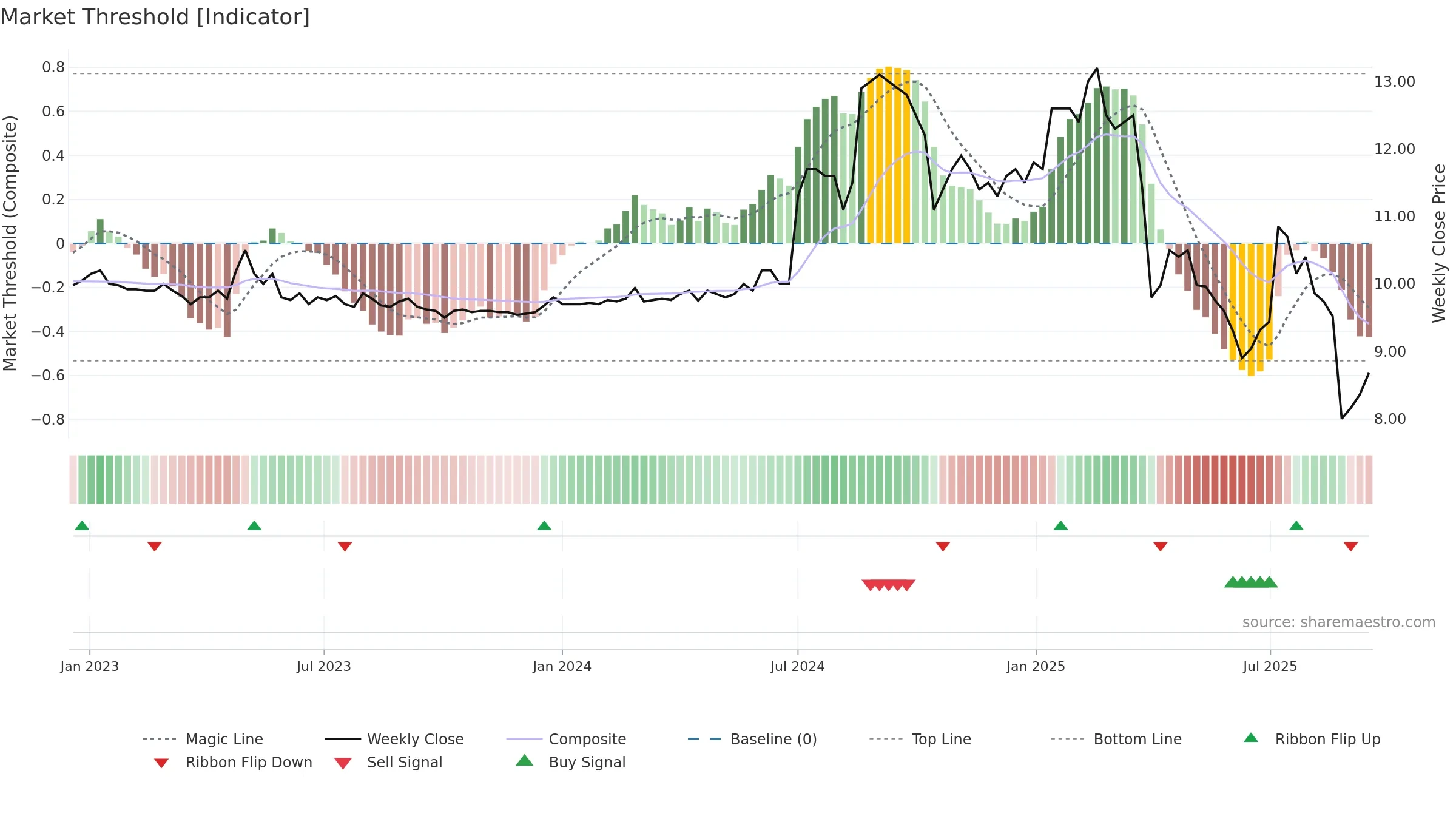Click the 0.4 left axis tick label
The height and width of the screenshot is (819, 1456).
click(x=53, y=155)
